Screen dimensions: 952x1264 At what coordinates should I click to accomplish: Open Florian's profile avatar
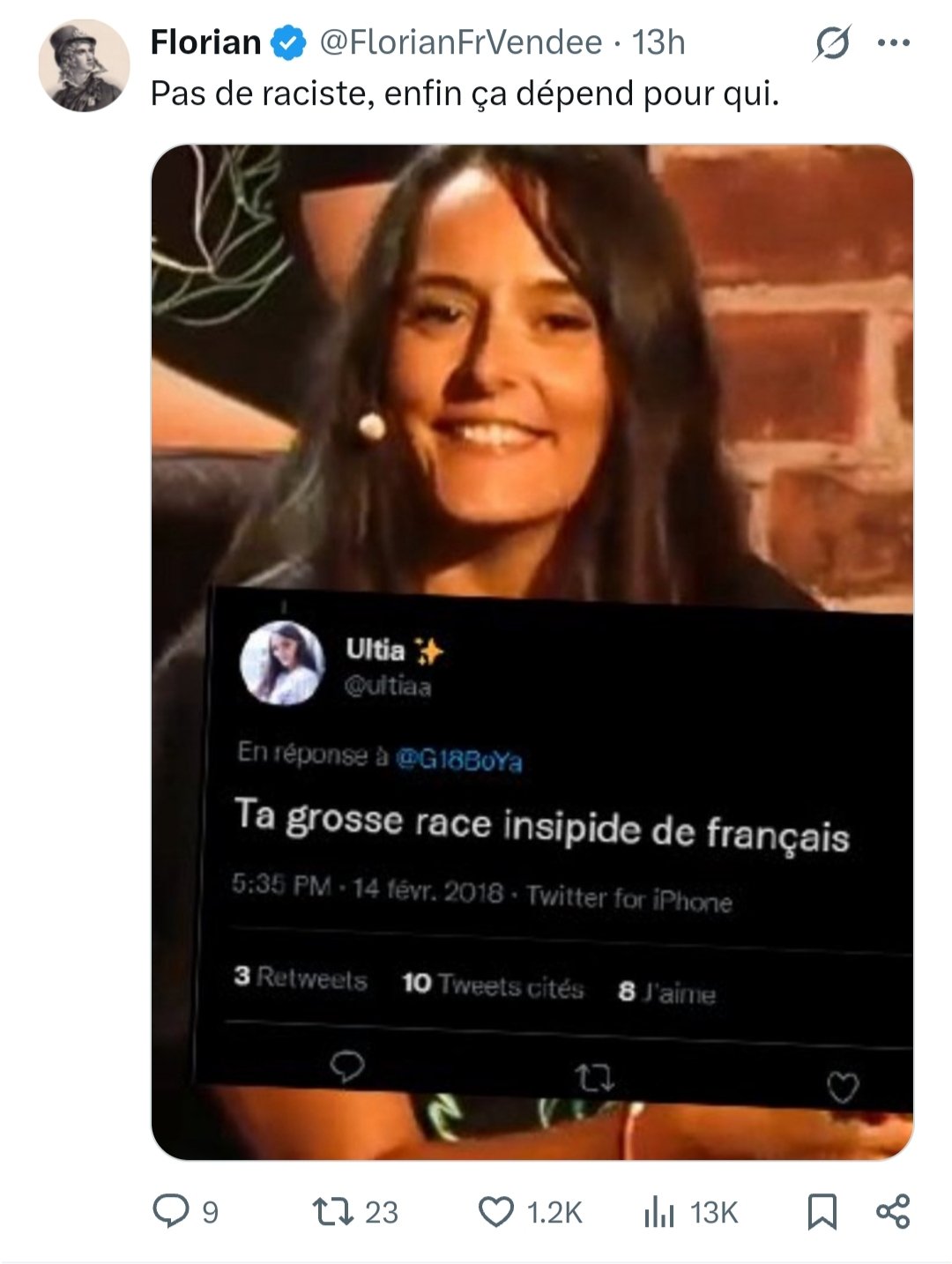(x=84, y=65)
